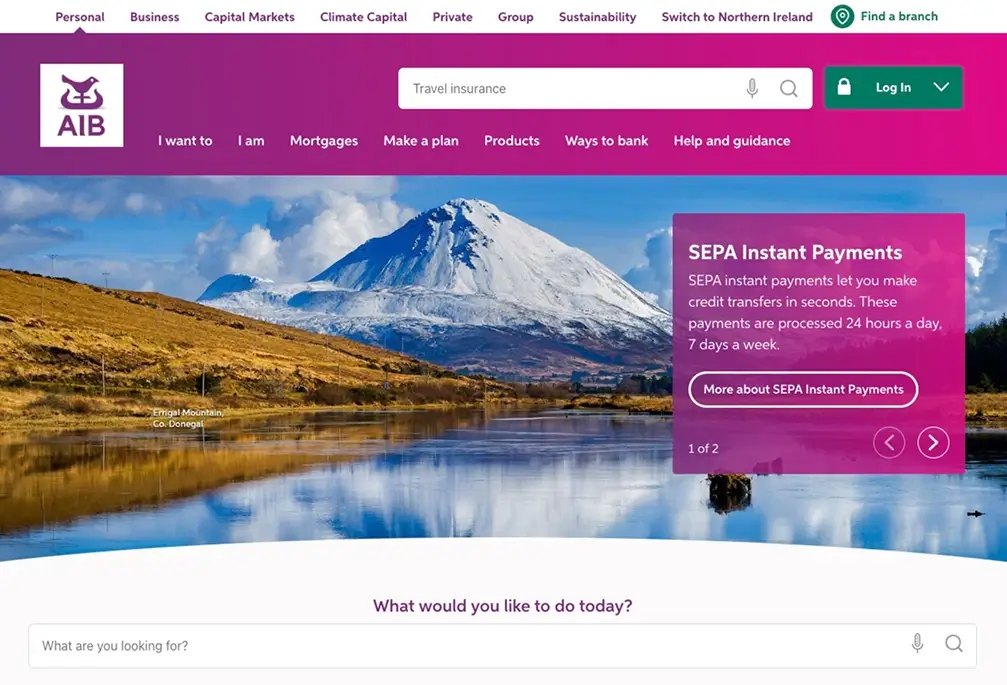
Task: Expand the Log In dropdown chevron
Action: click(x=941, y=87)
